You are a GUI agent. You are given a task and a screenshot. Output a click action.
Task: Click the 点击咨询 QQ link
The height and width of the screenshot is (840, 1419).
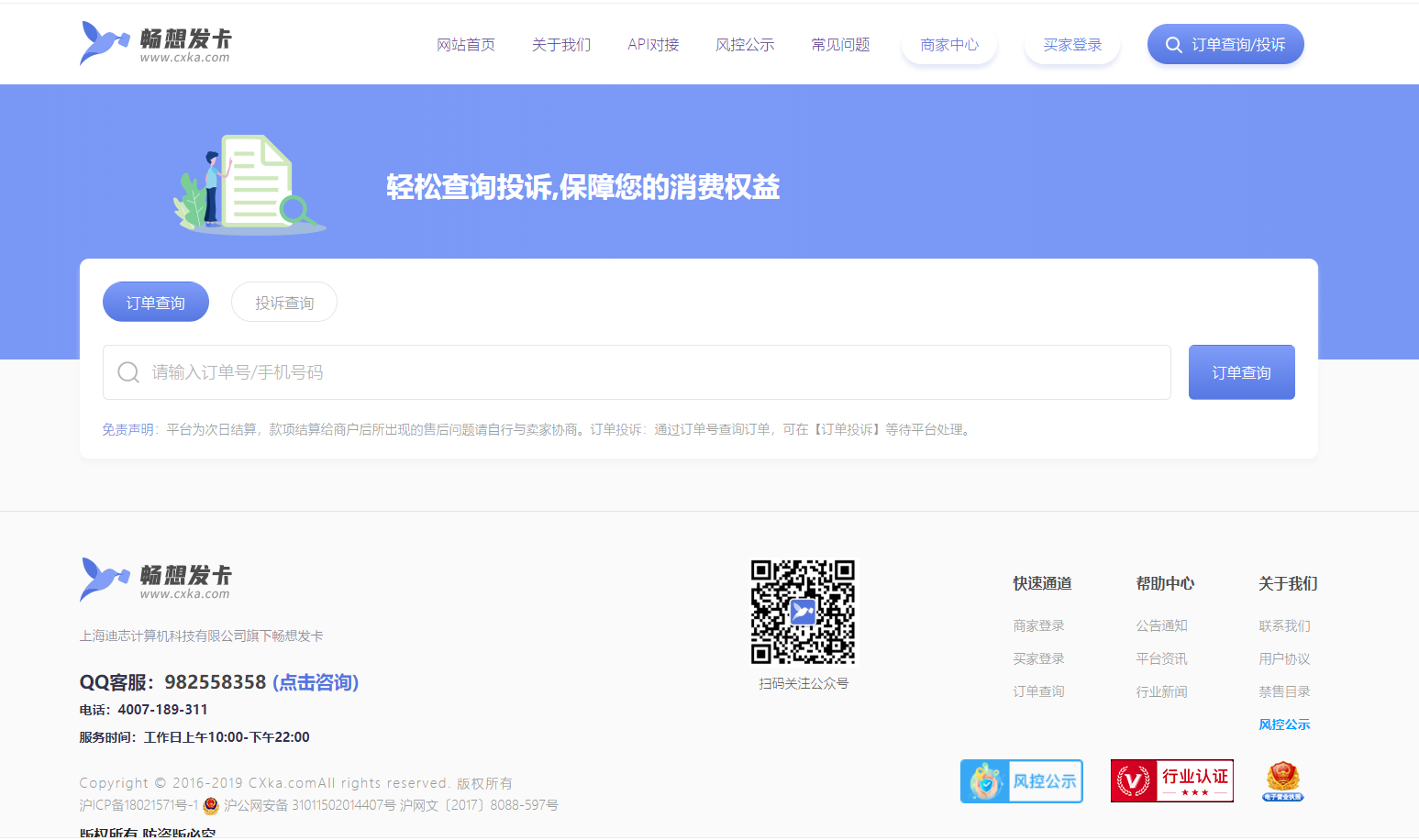pos(316,682)
